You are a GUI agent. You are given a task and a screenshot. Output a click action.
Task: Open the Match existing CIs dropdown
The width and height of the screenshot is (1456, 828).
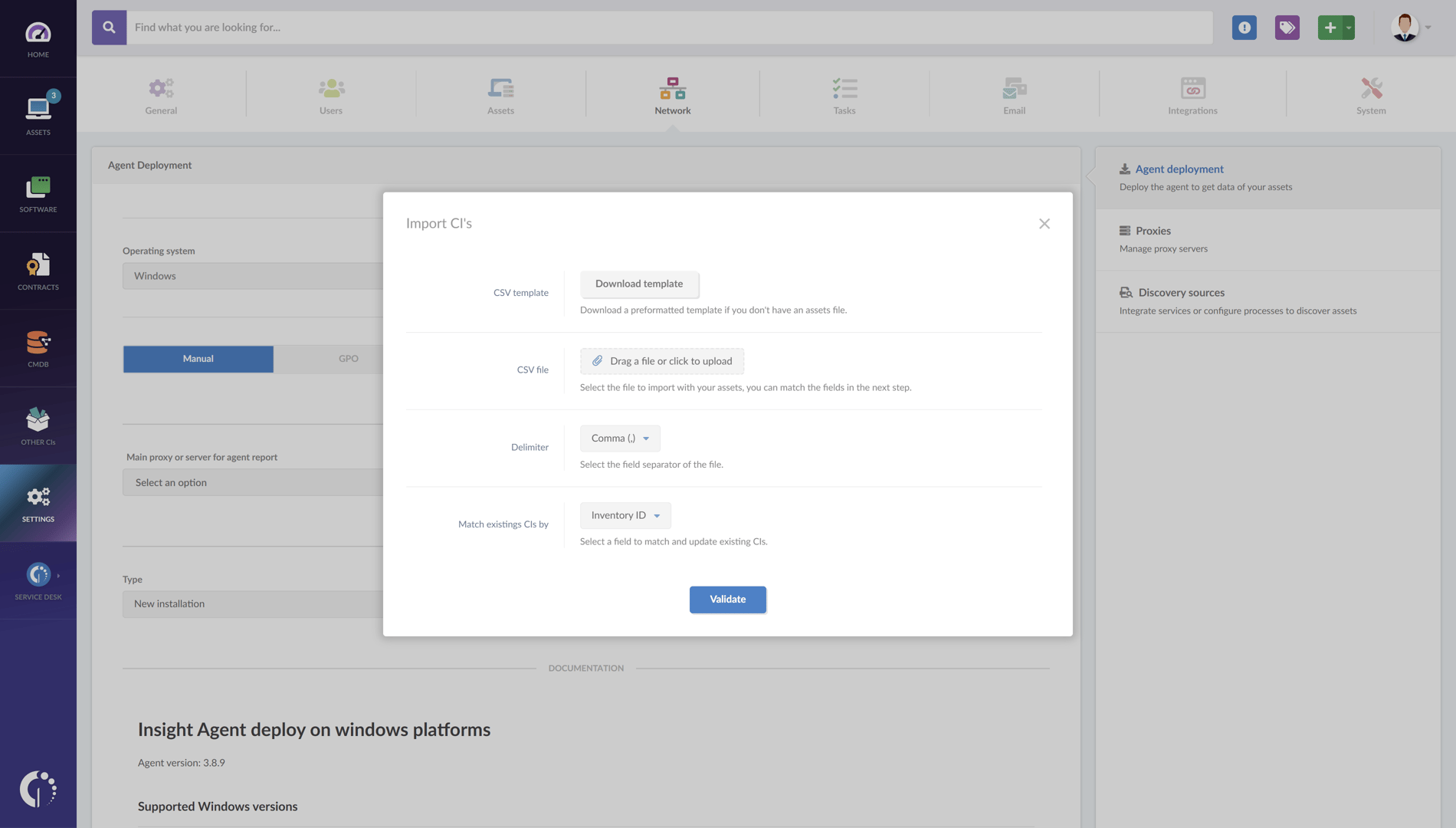625,515
